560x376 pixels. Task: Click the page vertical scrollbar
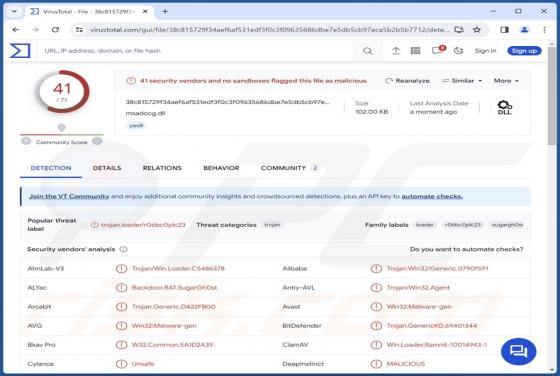tap(552, 207)
